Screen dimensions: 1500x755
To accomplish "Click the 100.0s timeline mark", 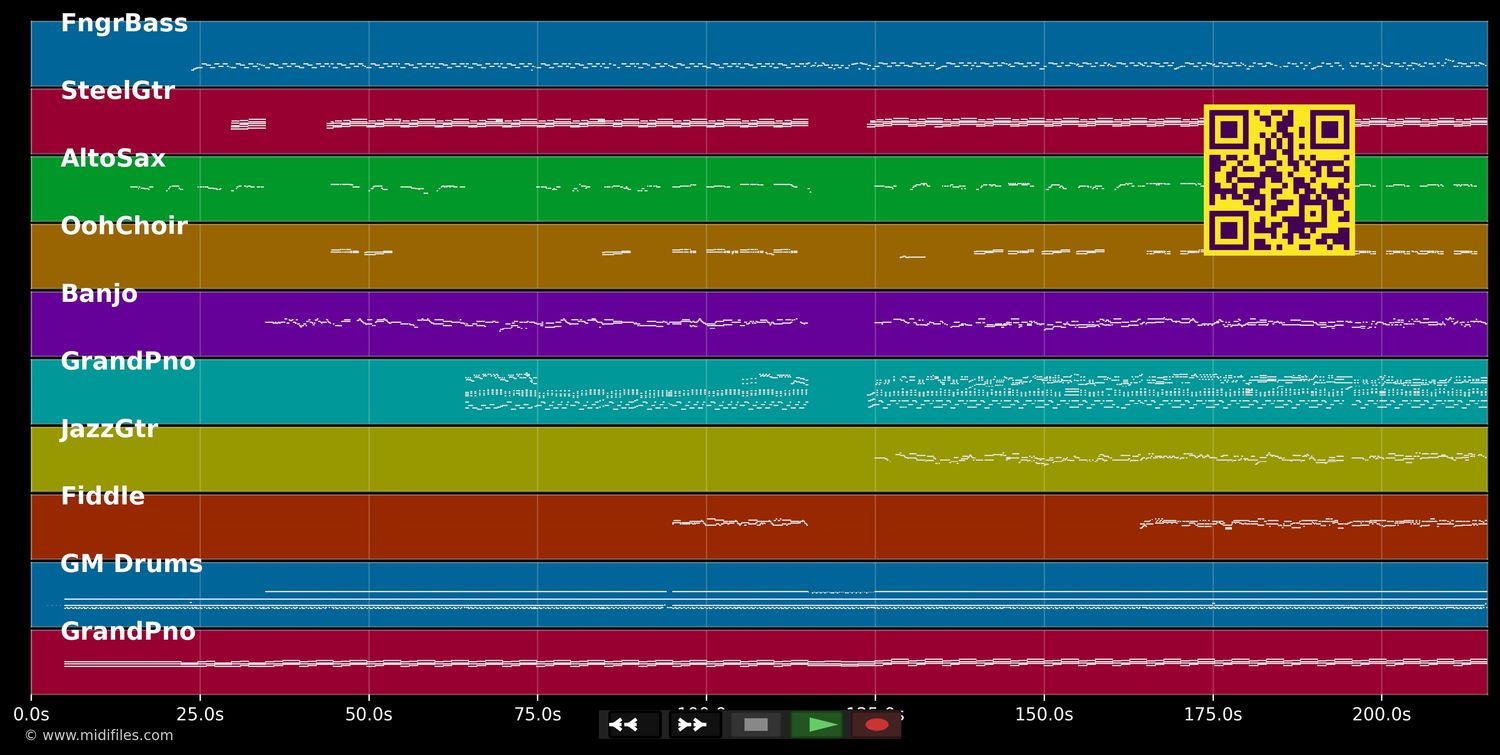I will (x=706, y=714).
